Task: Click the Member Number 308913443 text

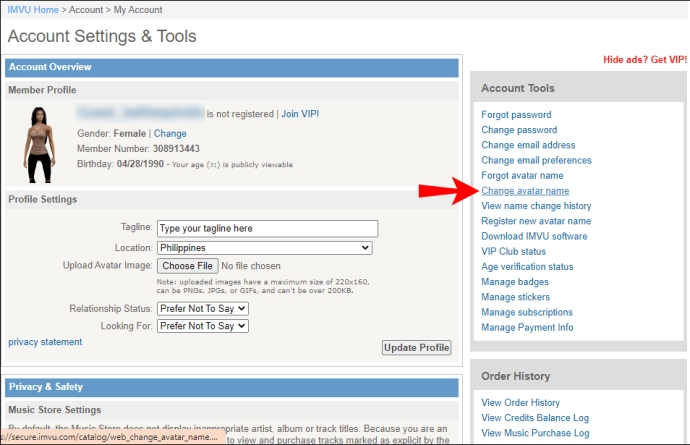Action: (x=138, y=149)
